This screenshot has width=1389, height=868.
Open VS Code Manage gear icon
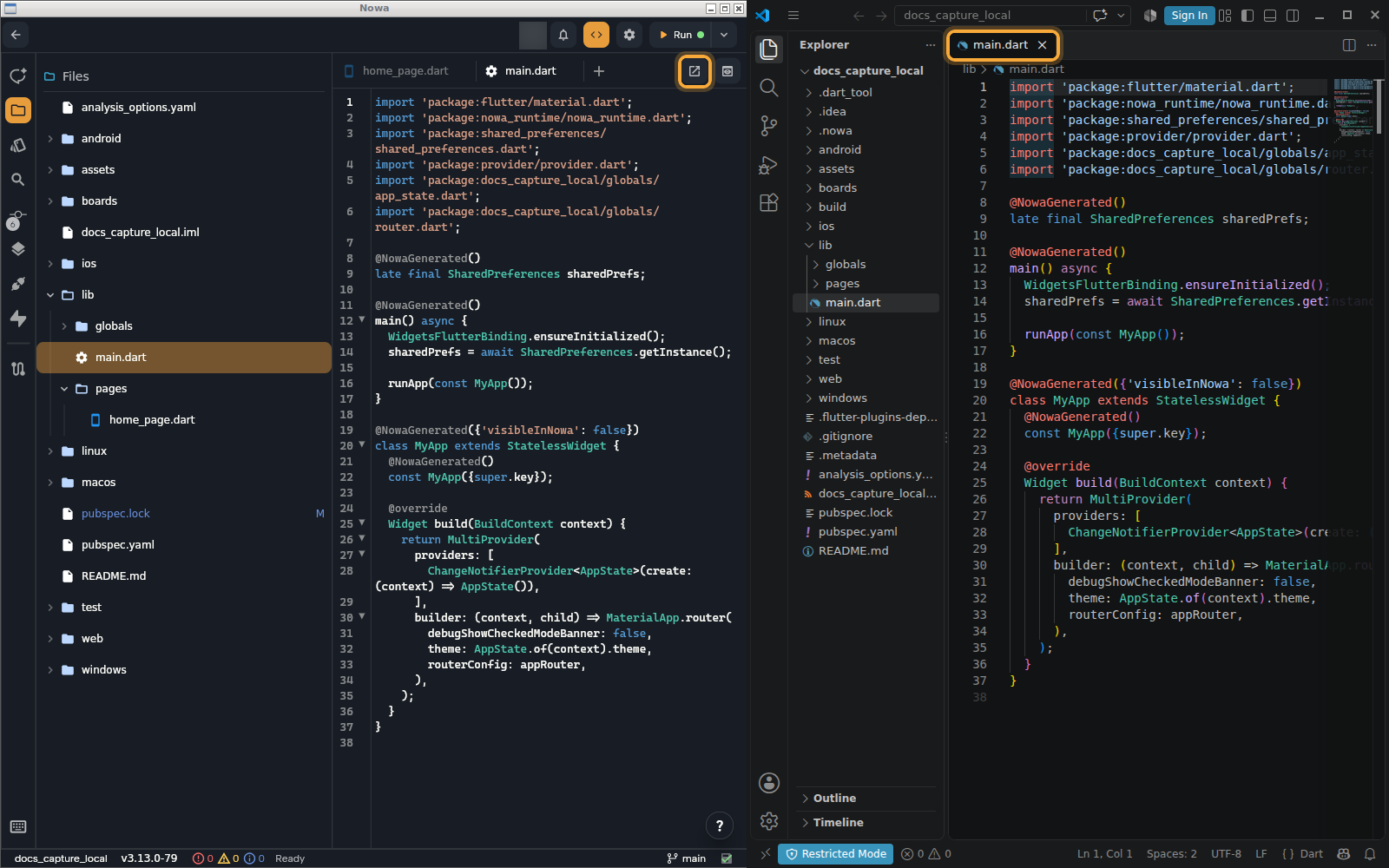point(769,821)
